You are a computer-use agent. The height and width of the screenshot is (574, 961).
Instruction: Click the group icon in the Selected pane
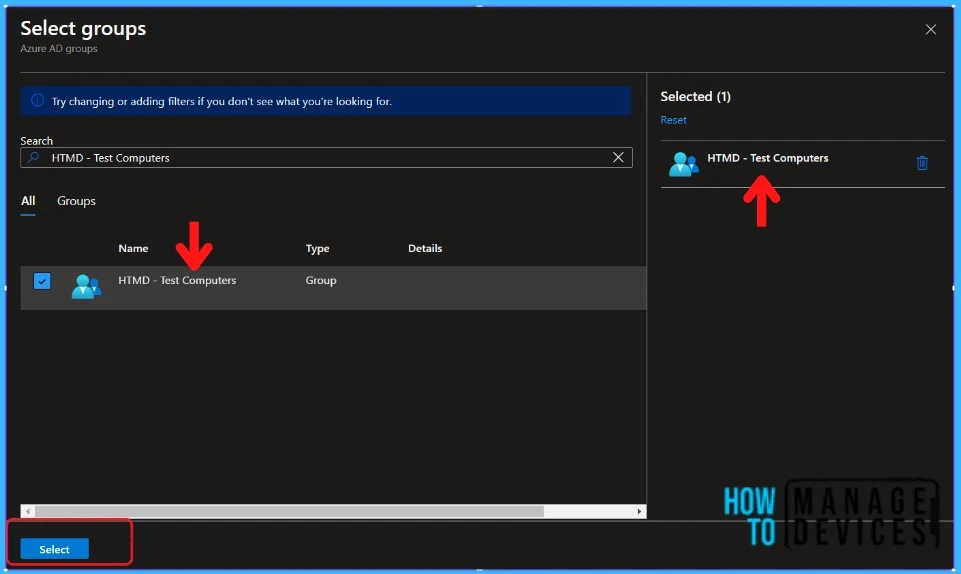pyautogui.click(x=683, y=164)
